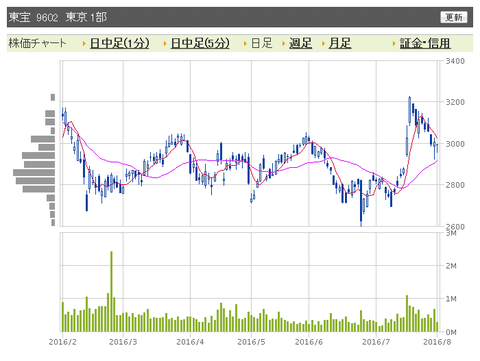The width and height of the screenshot is (480, 361).
Task: Click the 2016/3 date label
Action: [x=123, y=342]
